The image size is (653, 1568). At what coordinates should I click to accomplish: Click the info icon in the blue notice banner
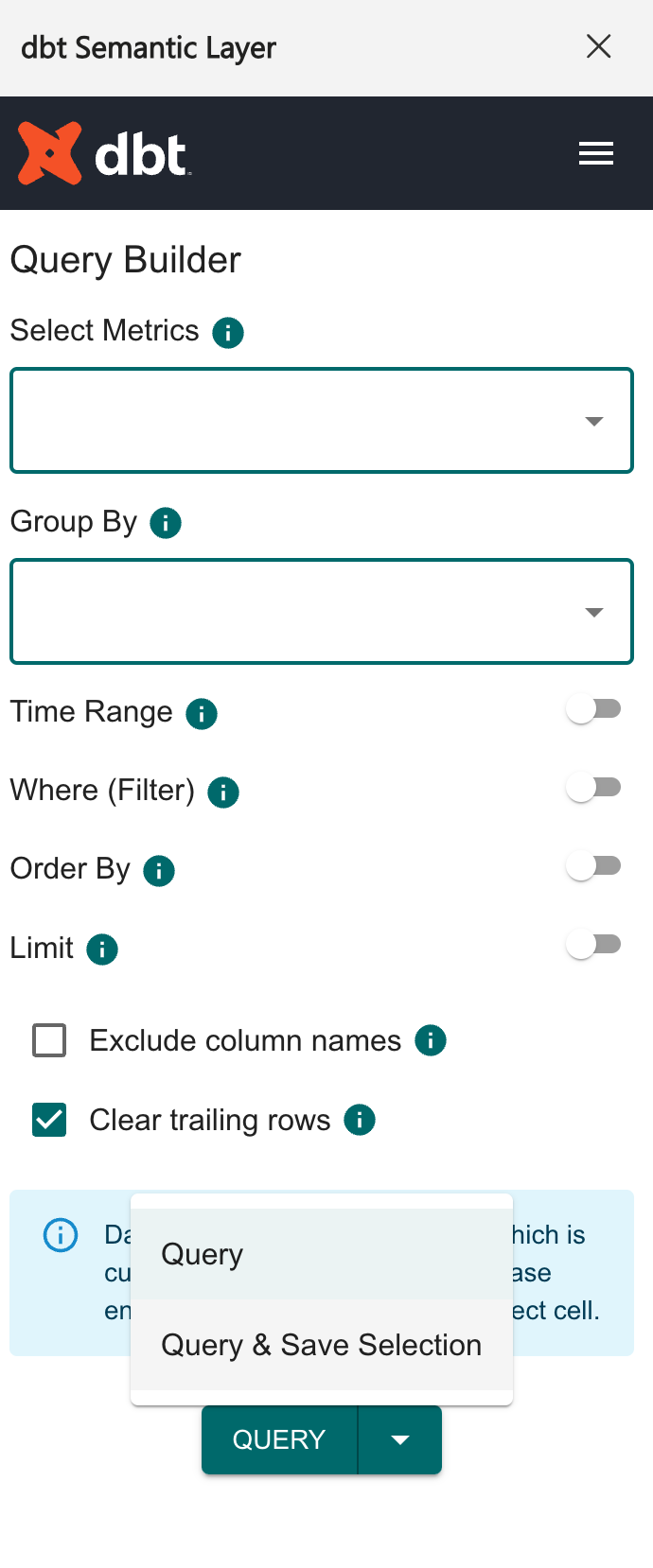(59, 1234)
